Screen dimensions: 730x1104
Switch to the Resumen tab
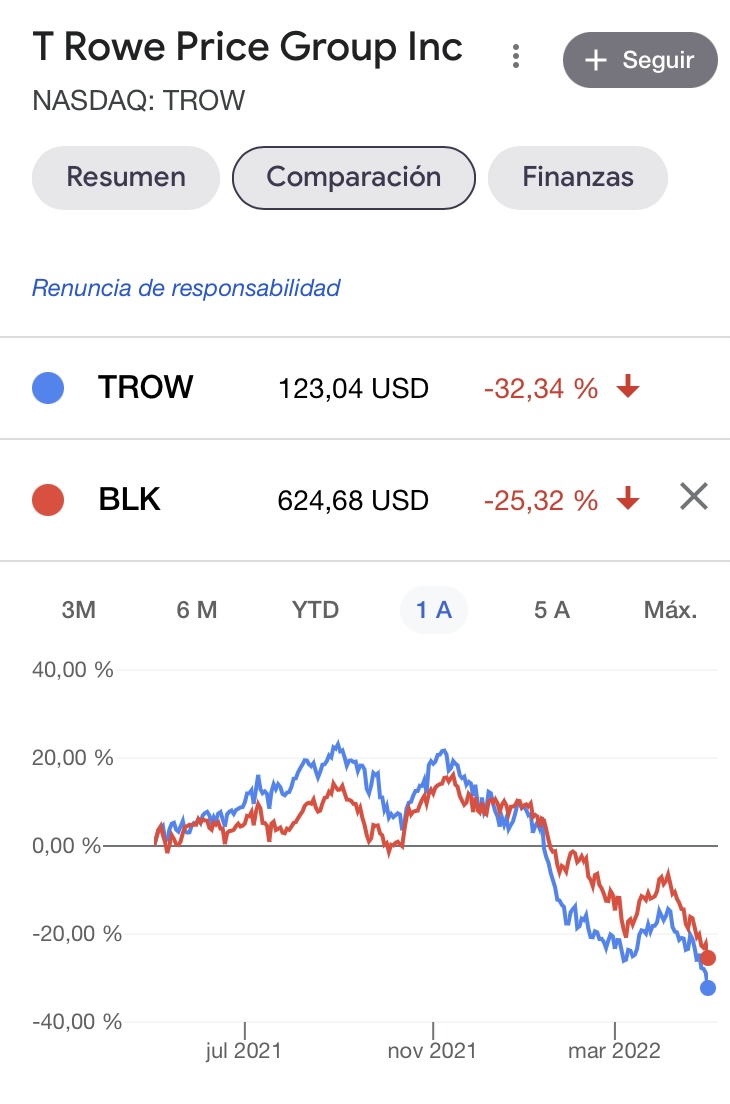coord(126,178)
